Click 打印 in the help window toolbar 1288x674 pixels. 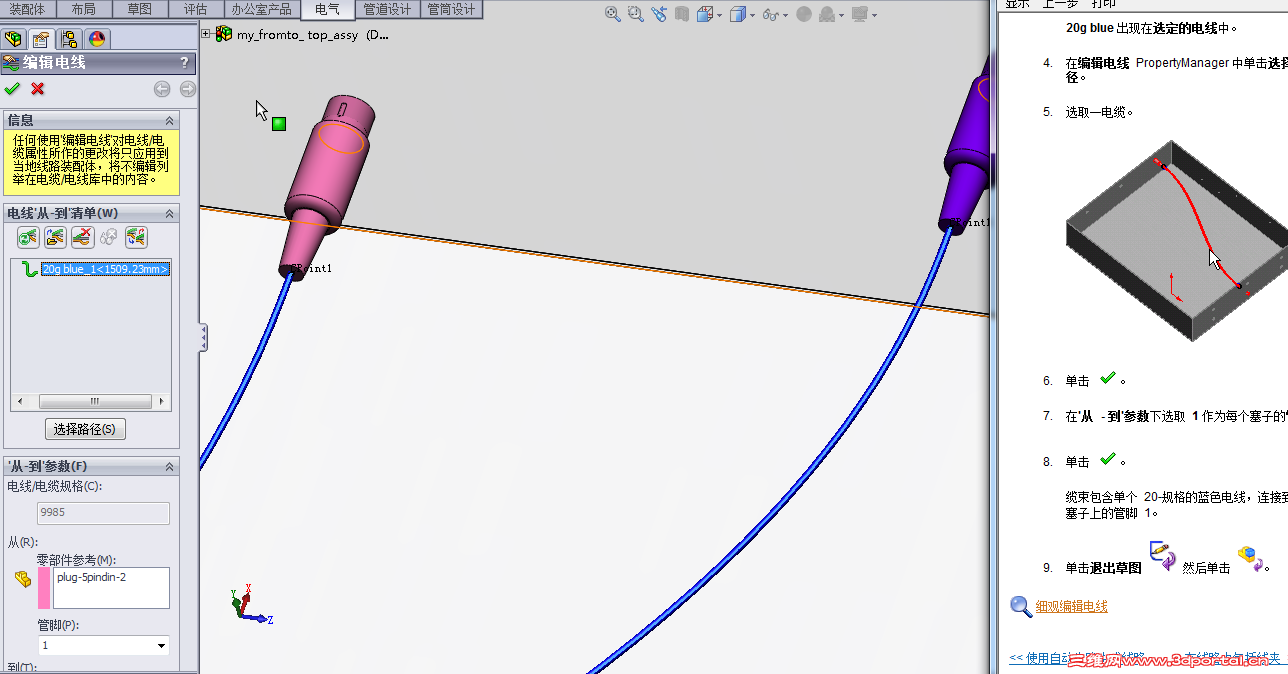[x=1102, y=4]
